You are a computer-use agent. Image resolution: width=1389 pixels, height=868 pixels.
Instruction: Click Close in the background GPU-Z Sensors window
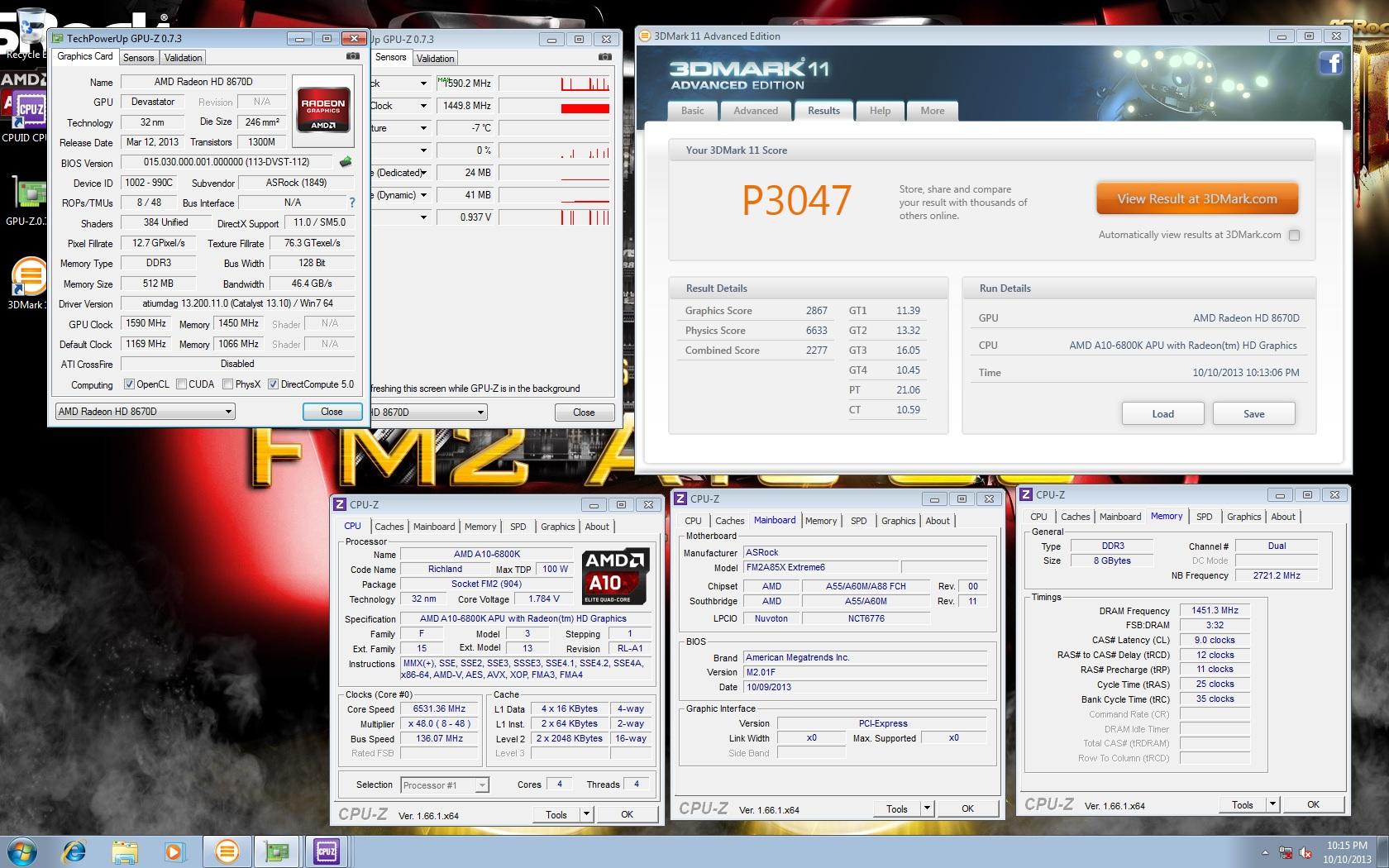coord(584,413)
